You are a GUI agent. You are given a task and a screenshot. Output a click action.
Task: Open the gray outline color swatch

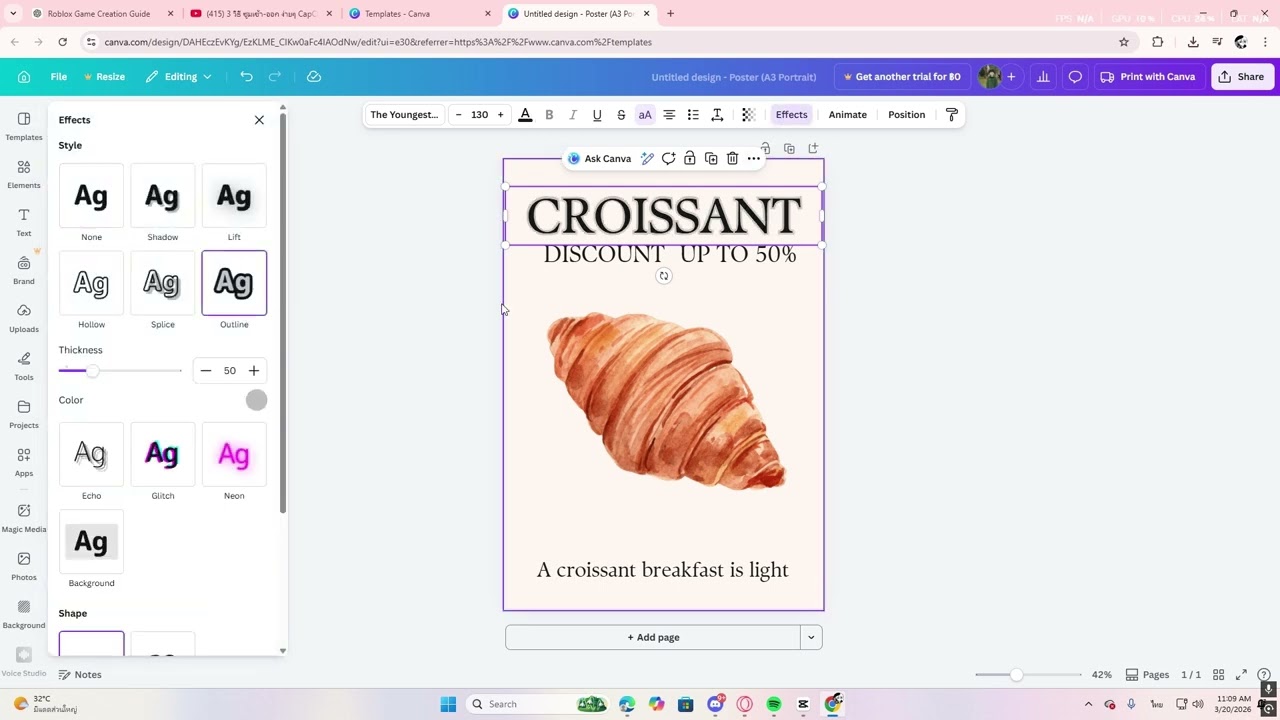point(256,400)
